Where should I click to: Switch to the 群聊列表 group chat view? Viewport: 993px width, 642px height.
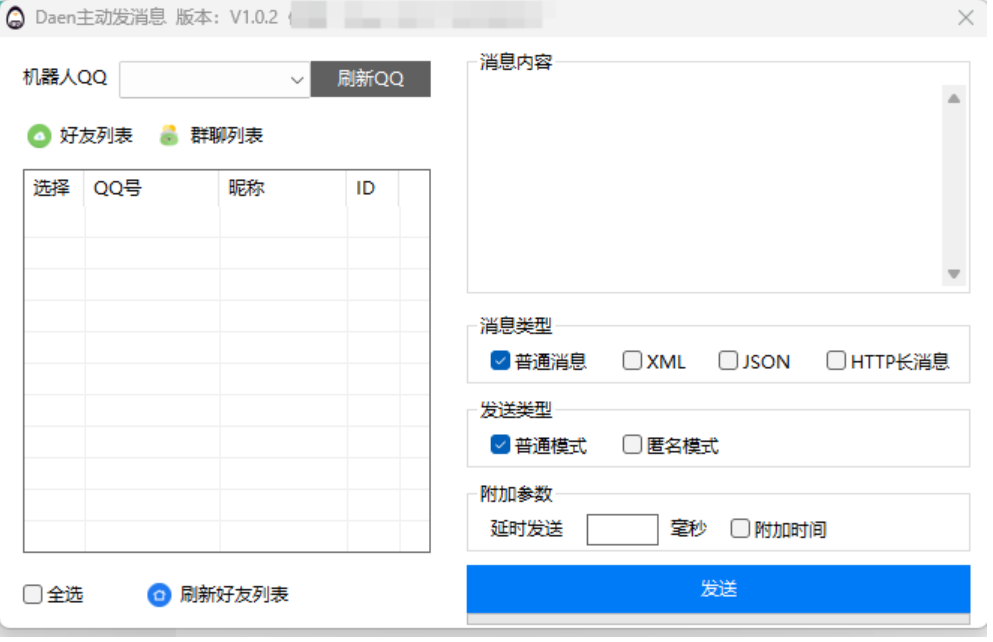click(225, 135)
